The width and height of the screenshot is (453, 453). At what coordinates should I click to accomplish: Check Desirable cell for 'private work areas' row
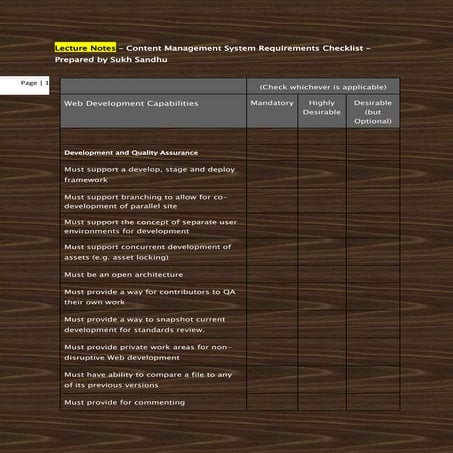click(373, 352)
